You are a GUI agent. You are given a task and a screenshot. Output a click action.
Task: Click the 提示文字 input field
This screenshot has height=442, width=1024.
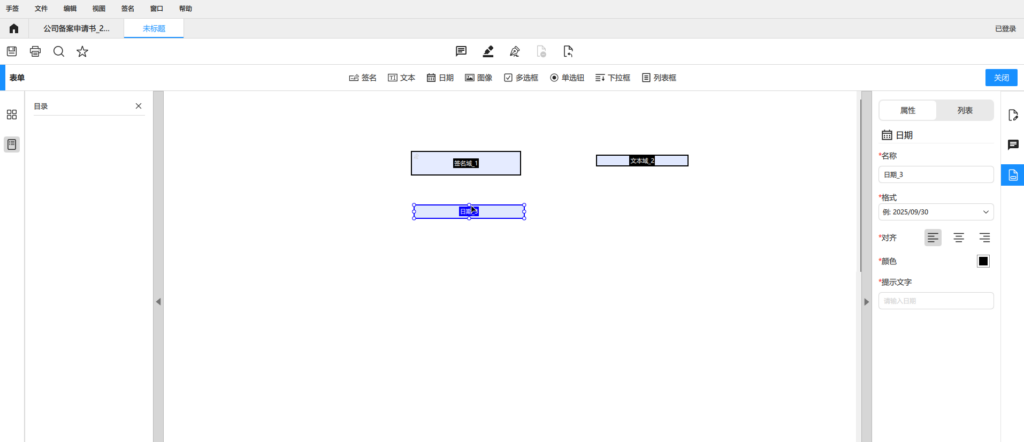point(936,301)
